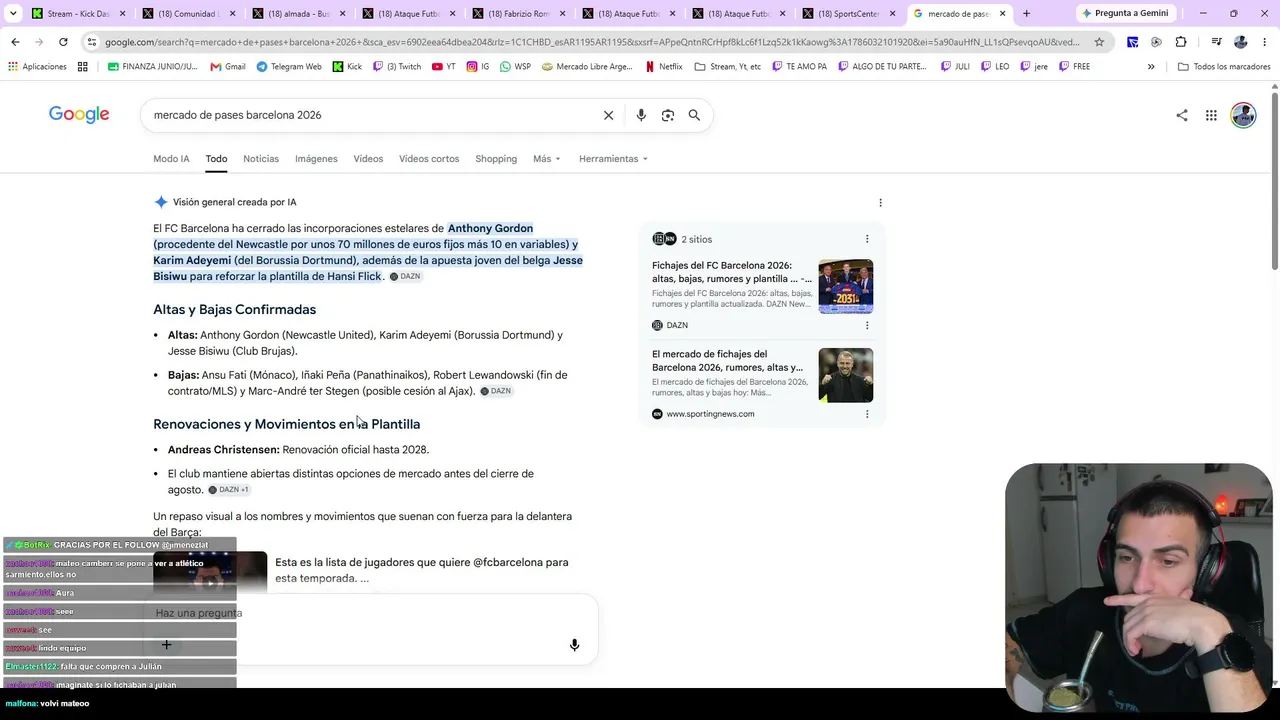
Task: Open the Google logo homepage link
Action: [79, 115]
